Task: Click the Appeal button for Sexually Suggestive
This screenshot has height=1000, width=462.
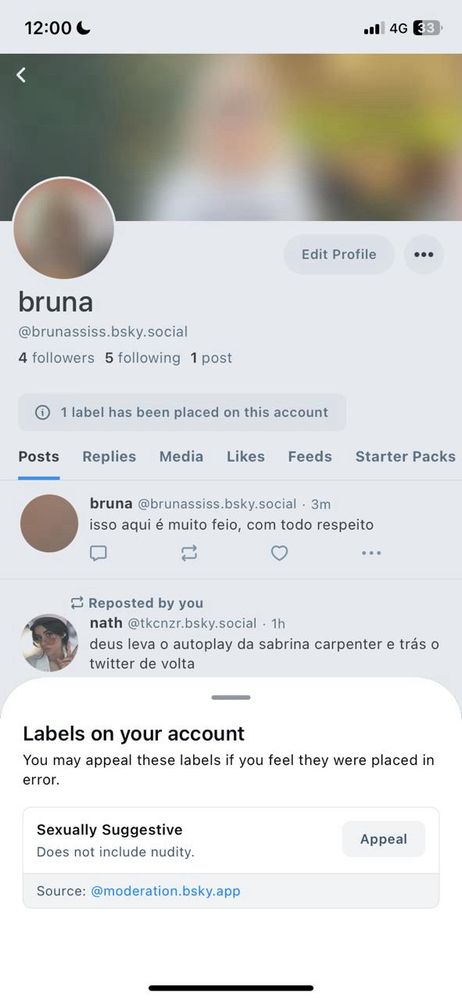Action: [384, 839]
